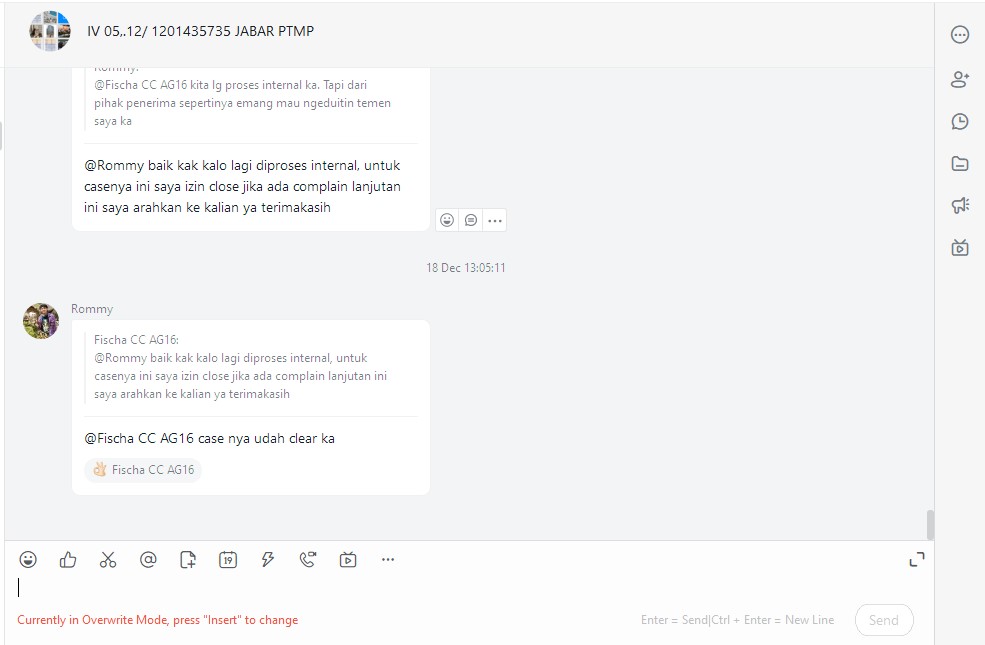985x645 pixels.
Task: Expand the message input box
Action: [916, 560]
